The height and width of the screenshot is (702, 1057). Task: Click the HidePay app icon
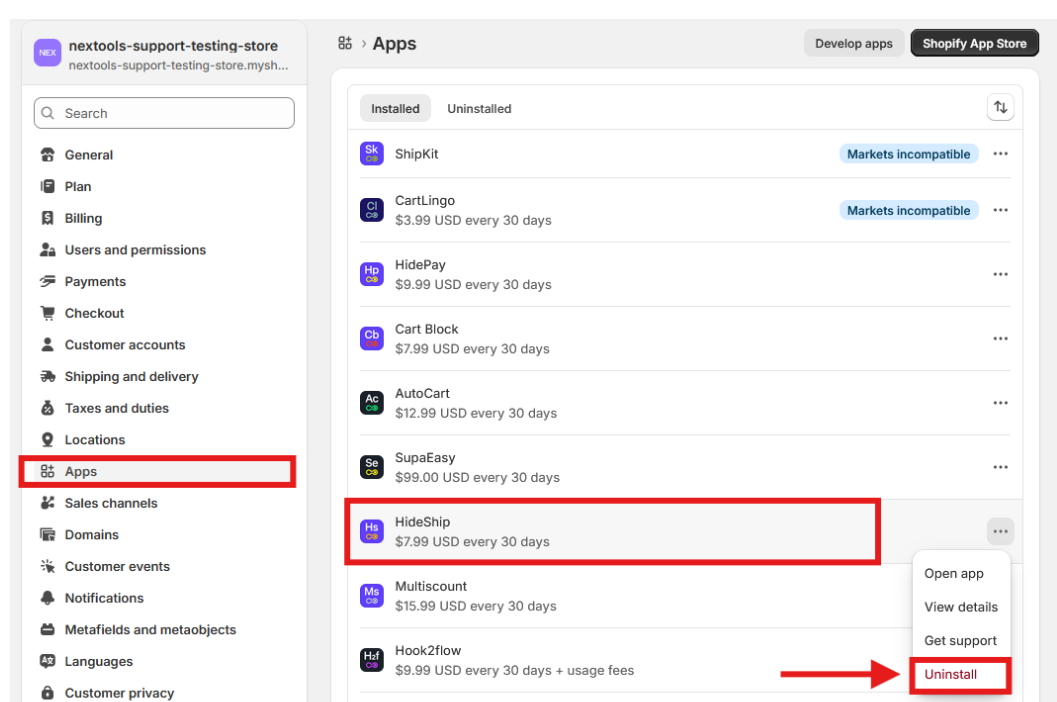371,274
